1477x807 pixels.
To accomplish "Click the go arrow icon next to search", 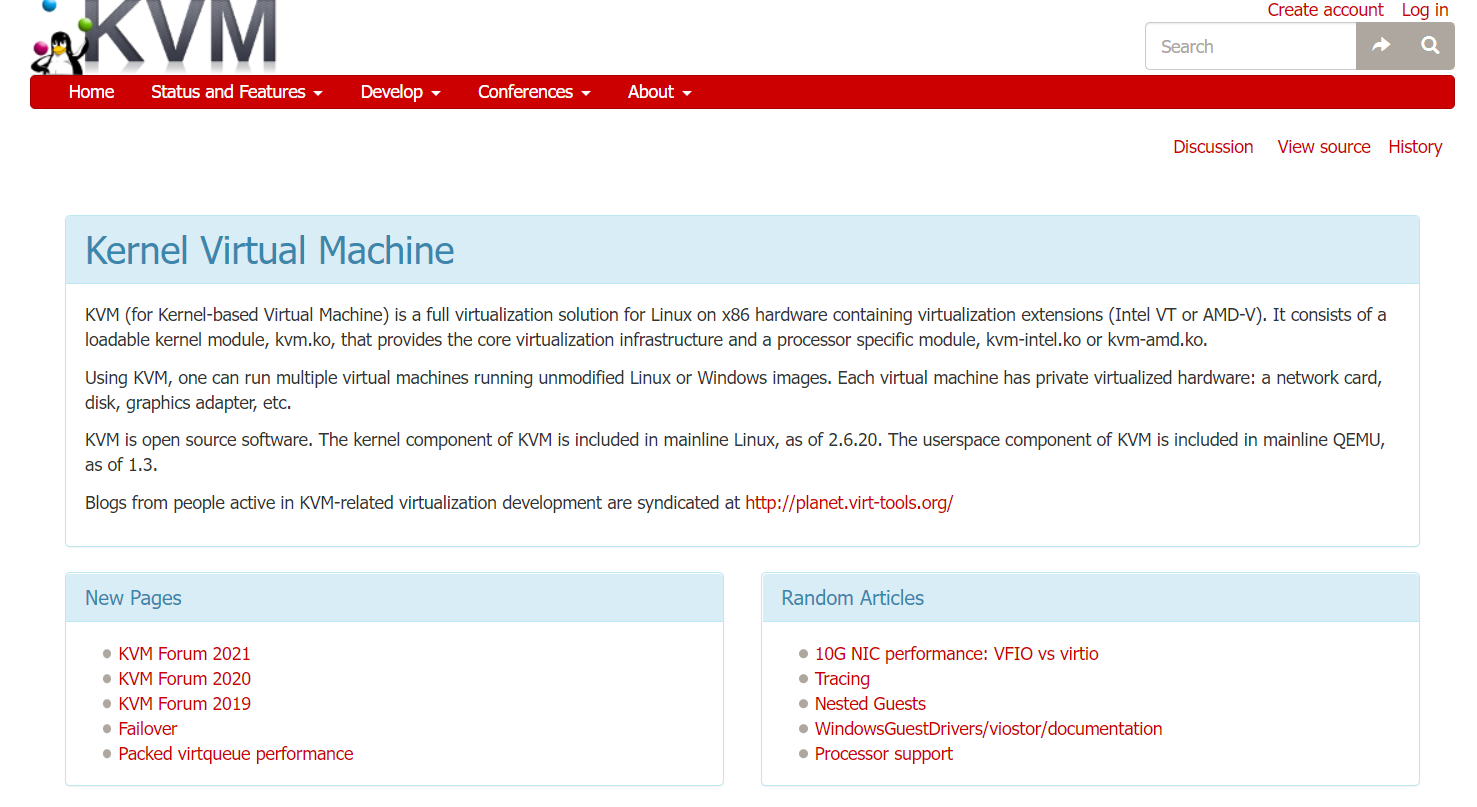I will (1381, 46).
